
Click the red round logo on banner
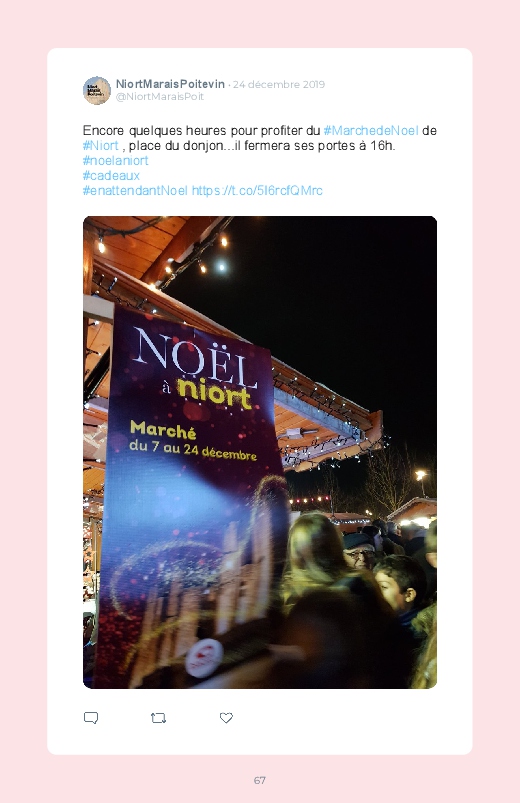204,658
